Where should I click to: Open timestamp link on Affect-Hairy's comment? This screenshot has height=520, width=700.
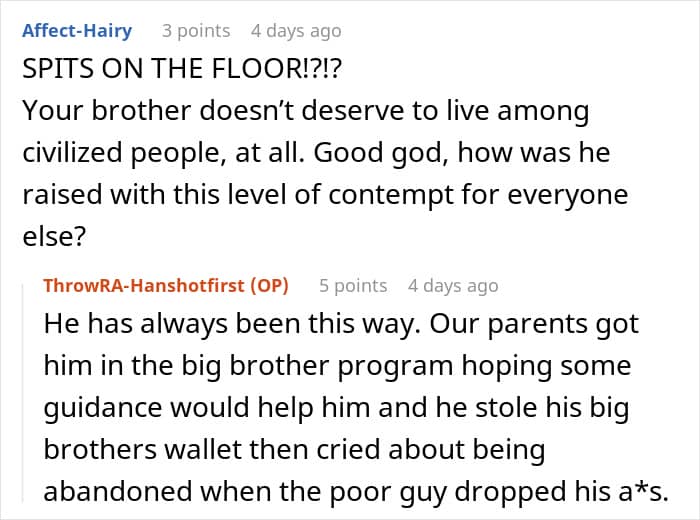(294, 31)
